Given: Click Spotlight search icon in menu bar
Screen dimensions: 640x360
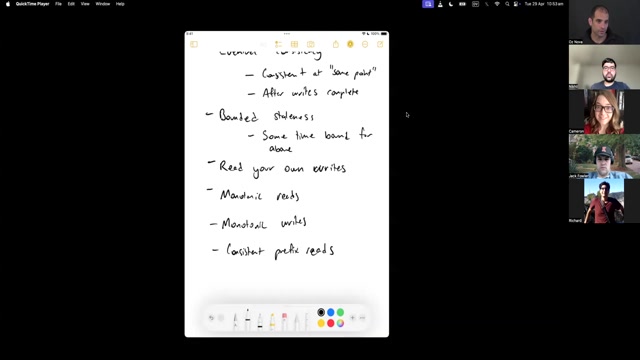Looking at the screenshot, I should [x=507, y=4].
